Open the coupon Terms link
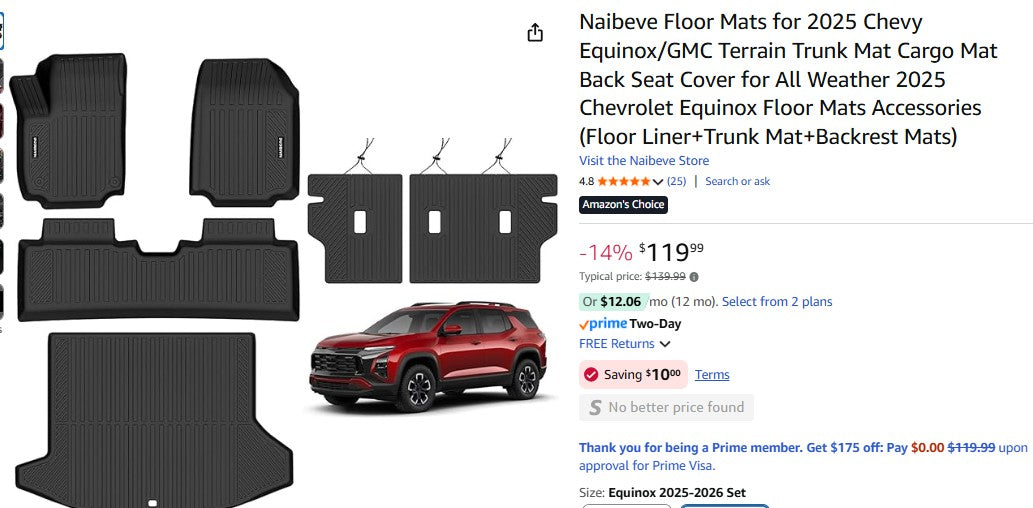 point(712,375)
